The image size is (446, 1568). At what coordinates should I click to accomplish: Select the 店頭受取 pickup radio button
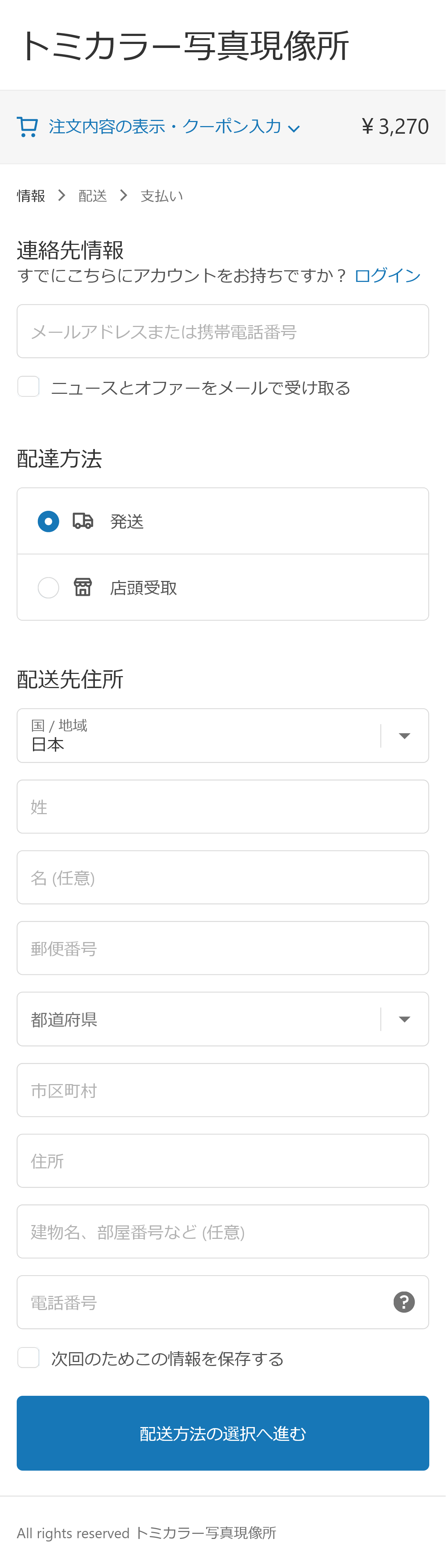(48, 587)
